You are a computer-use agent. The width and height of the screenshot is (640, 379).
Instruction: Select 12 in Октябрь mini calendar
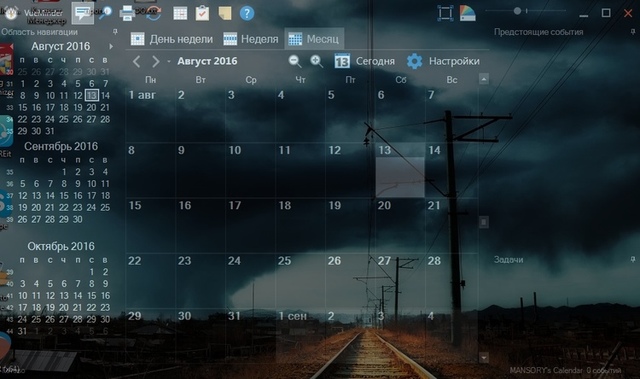click(50, 295)
